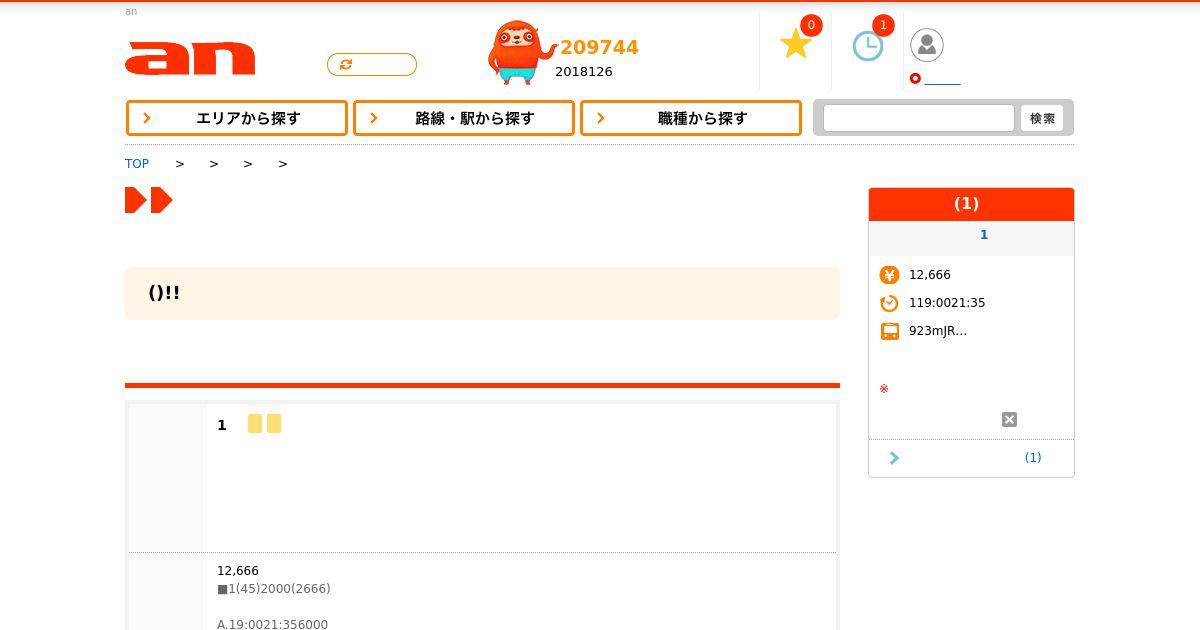Click the first yellow tag next to '1'
The height and width of the screenshot is (630, 1200).
[255, 424]
